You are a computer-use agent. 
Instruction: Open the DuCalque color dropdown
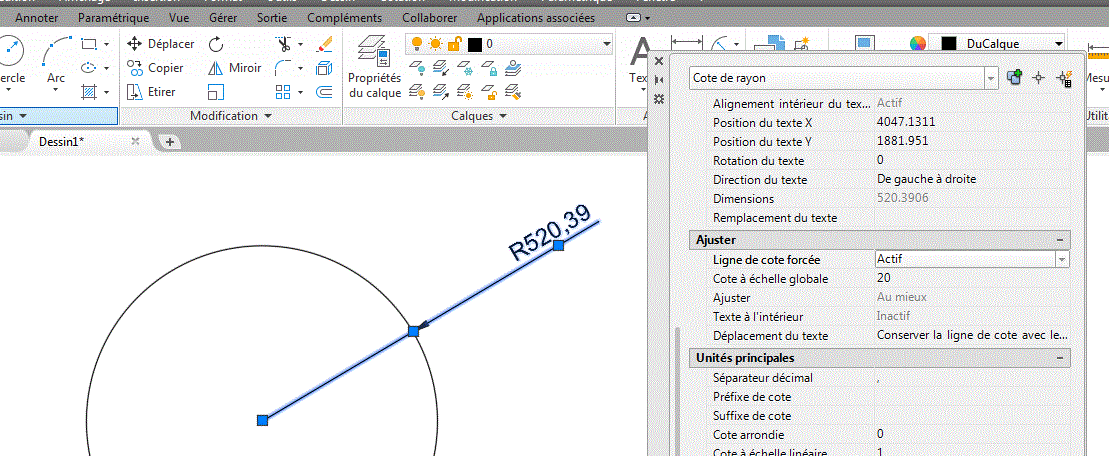tap(1058, 44)
